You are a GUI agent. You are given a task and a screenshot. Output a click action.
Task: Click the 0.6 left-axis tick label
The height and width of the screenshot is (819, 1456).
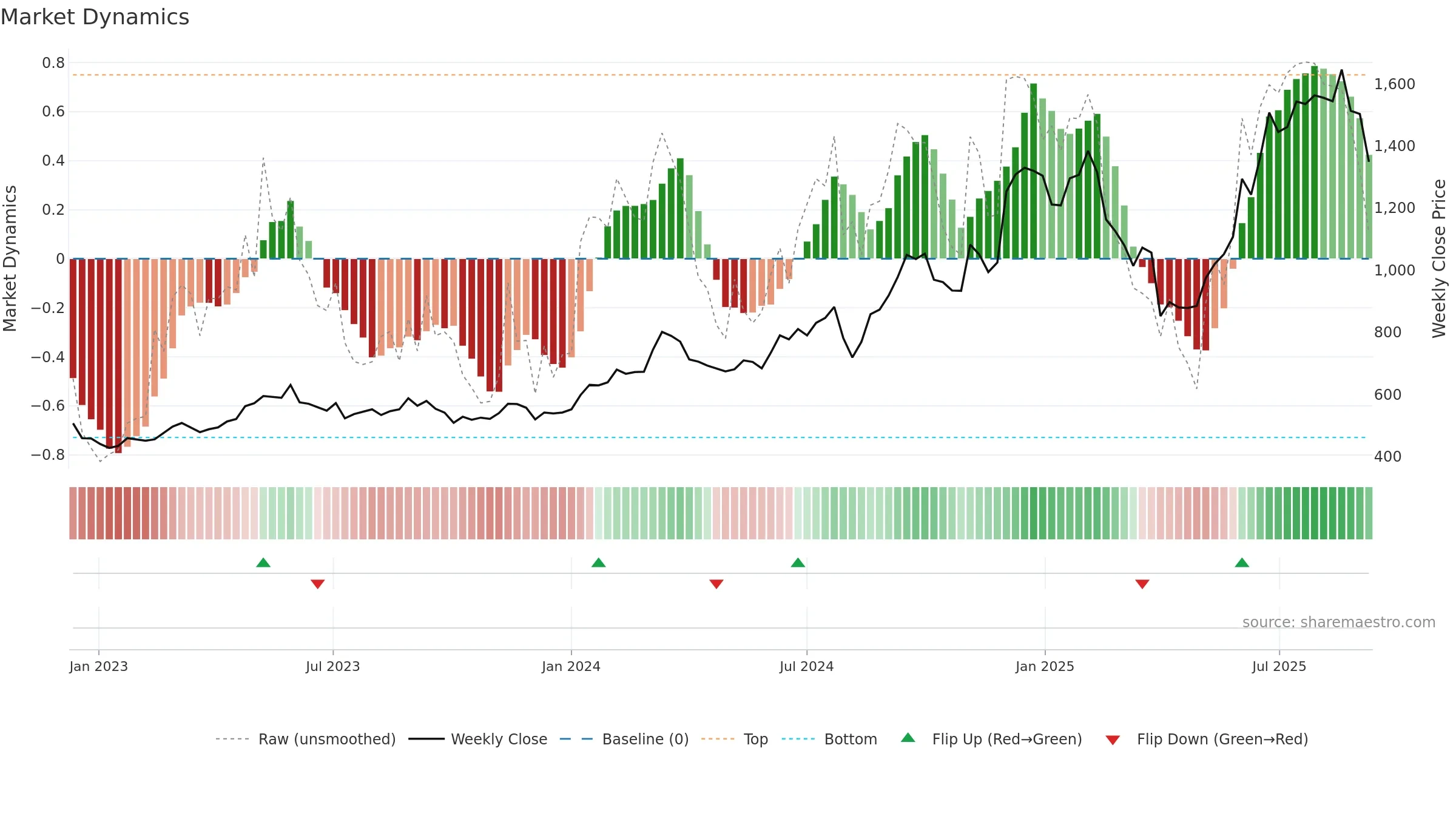point(53,112)
